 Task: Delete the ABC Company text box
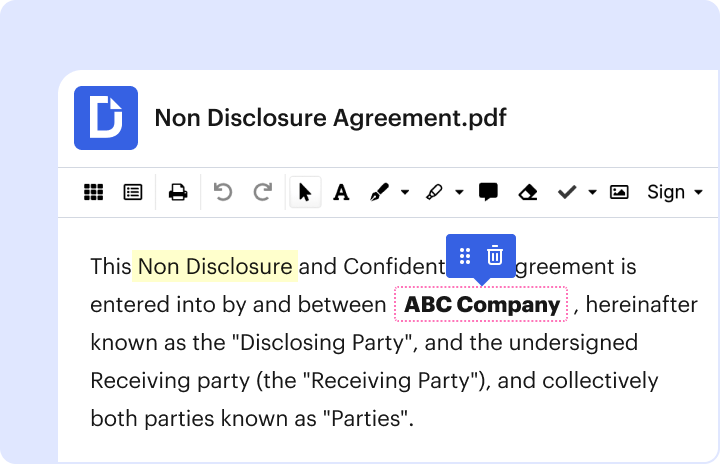(494, 255)
